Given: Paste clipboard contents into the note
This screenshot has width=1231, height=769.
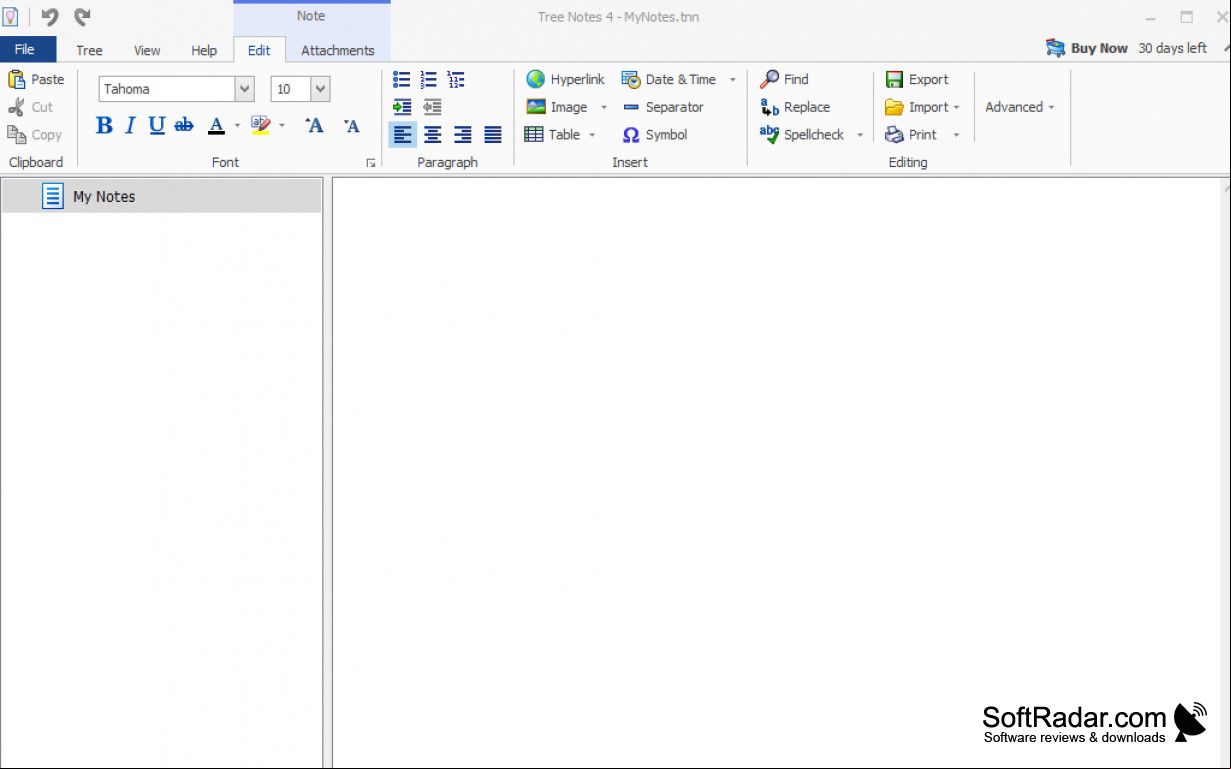Looking at the screenshot, I should 36,79.
